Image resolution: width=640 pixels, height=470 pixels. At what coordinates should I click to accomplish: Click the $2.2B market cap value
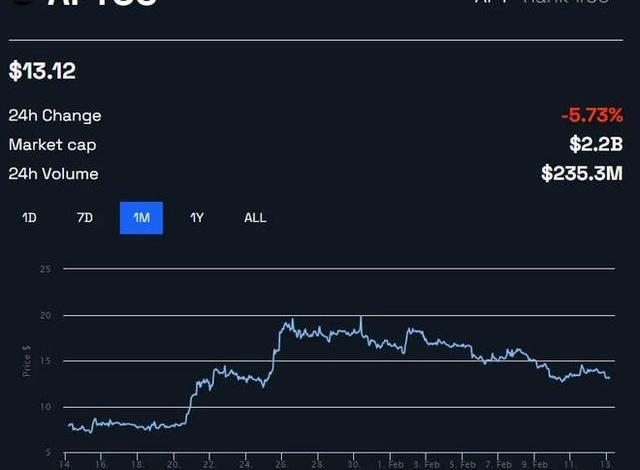click(x=596, y=145)
